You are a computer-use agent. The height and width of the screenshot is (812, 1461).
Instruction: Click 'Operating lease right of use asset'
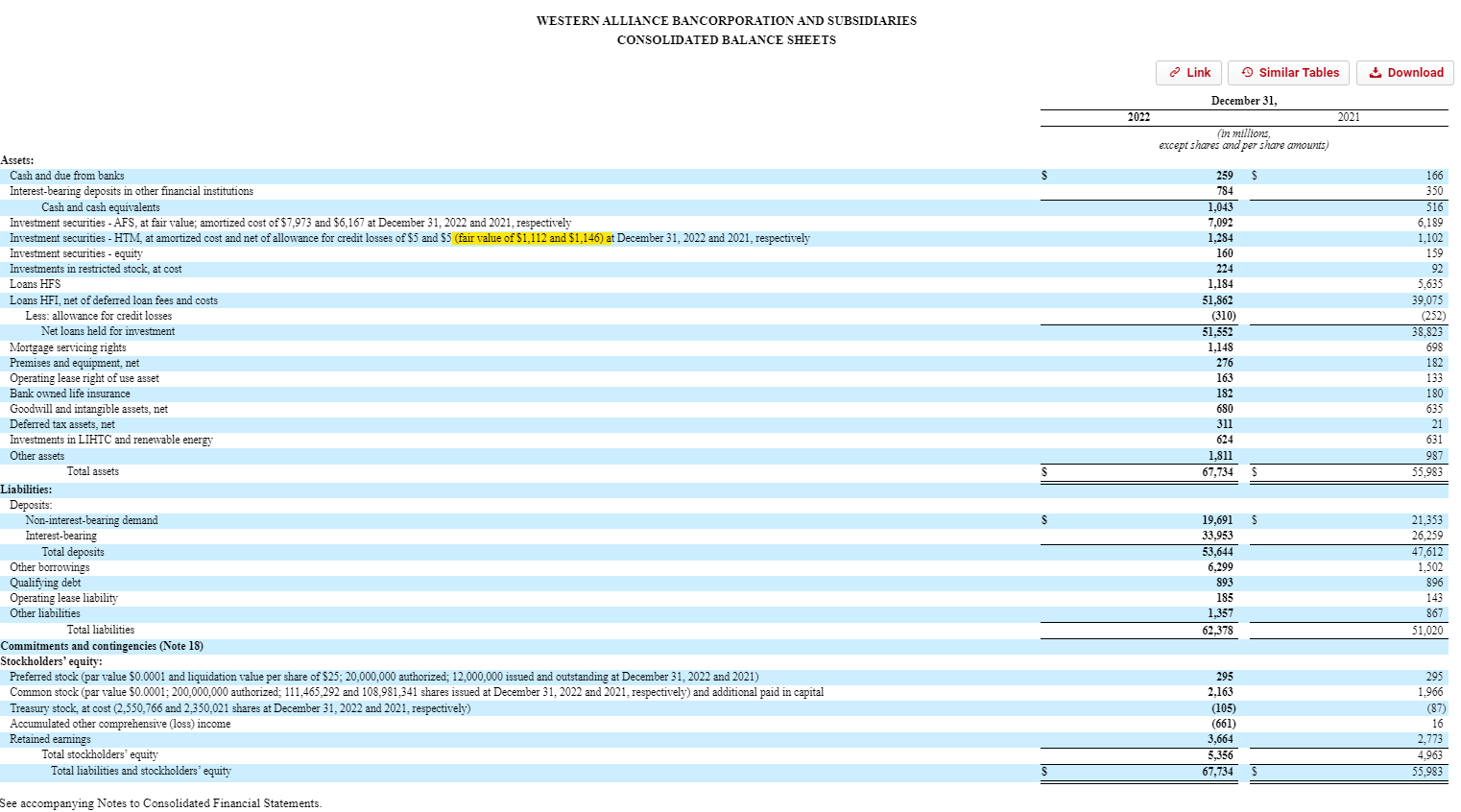tap(84, 378)
